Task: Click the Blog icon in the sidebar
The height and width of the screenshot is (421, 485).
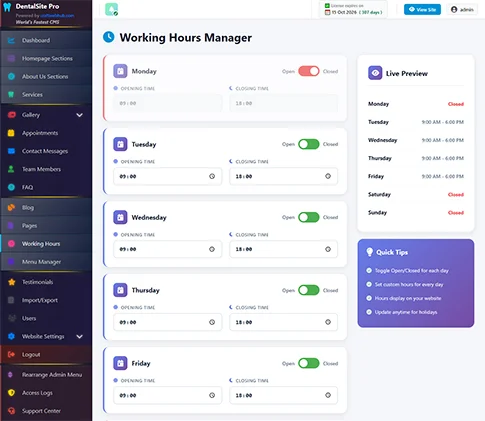Action: [11, 207]
